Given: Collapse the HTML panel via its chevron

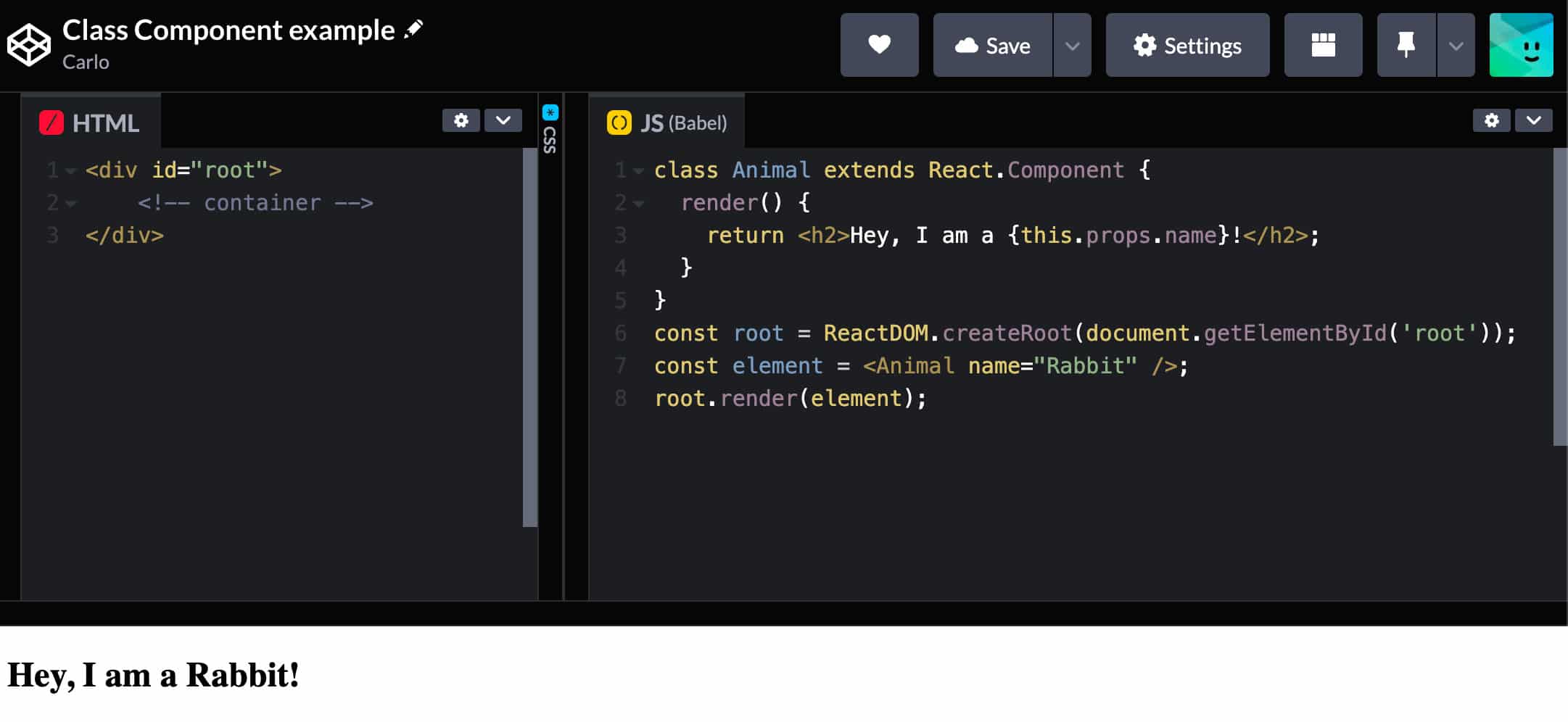Looking at the screenshot, I should [x=503, y=120].
